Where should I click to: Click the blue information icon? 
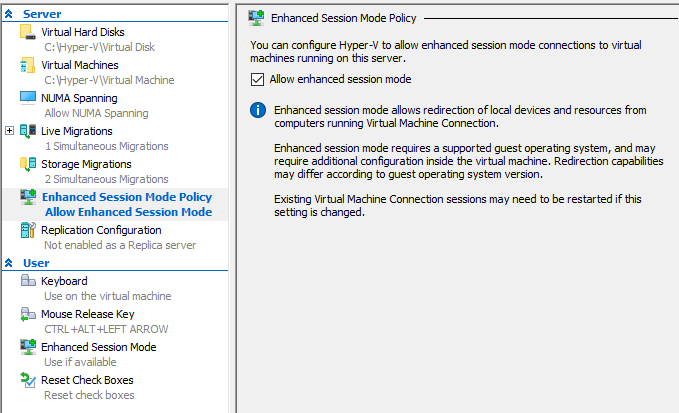click(258, 110)
